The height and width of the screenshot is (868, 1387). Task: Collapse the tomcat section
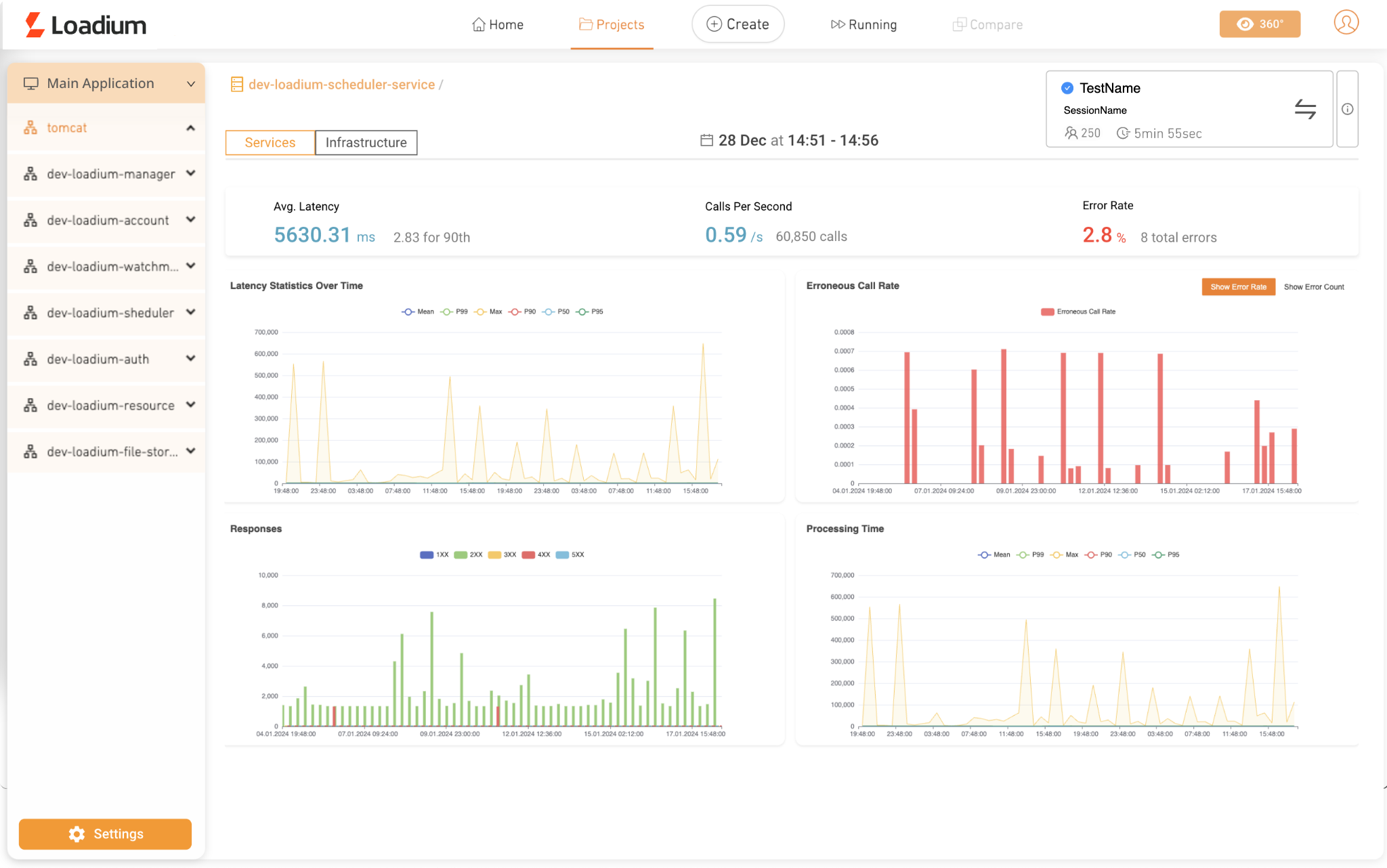coord(190,128)
